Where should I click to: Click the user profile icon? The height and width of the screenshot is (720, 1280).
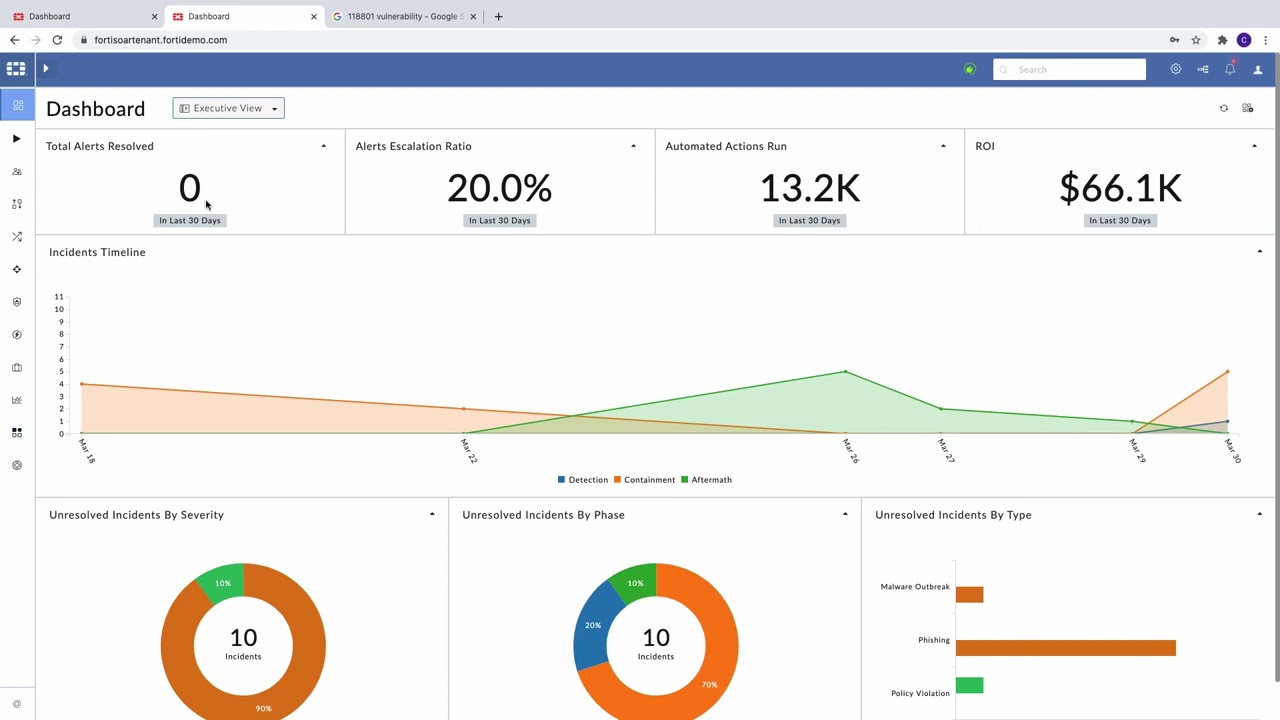[x=1258, y=69]
